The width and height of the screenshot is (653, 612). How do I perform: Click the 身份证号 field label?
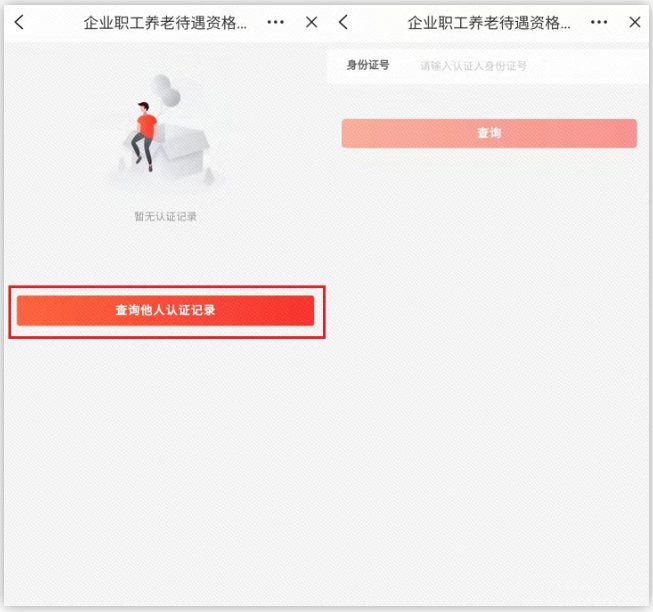point(367,66)
